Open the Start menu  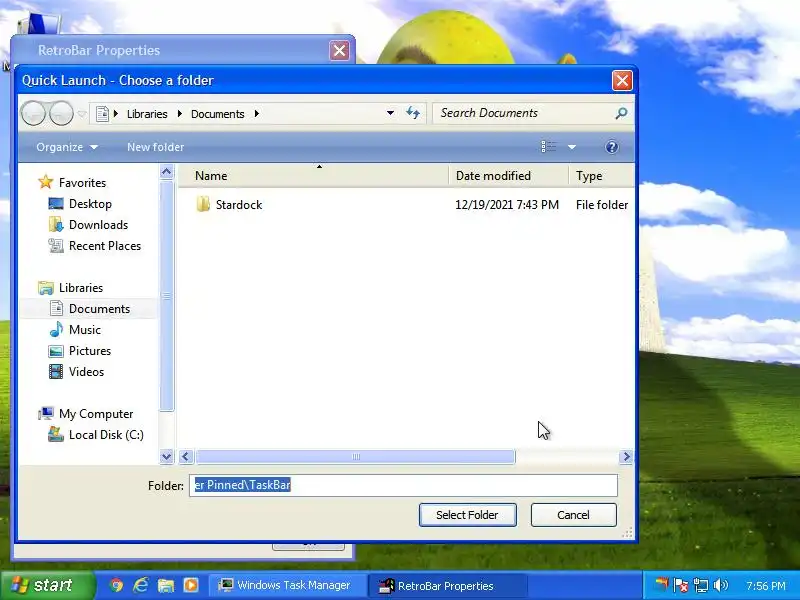tap(47, 585)
